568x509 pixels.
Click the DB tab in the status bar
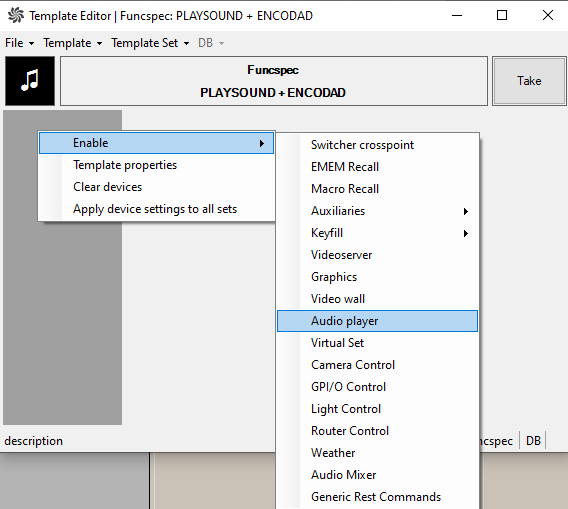pyautogui.click(x=533, y=441)
